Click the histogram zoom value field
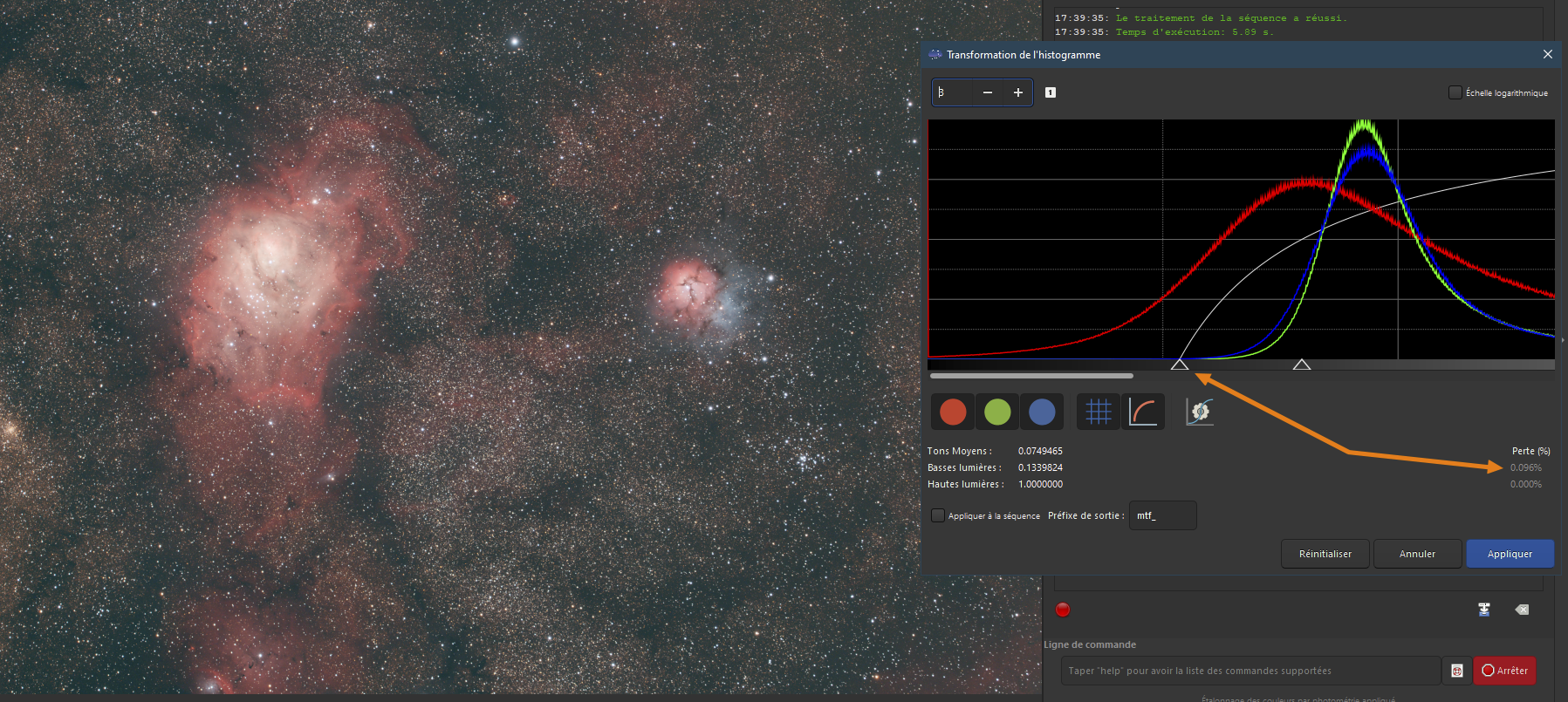This screenshot has width=1568, height=702. tap(953, 92)
